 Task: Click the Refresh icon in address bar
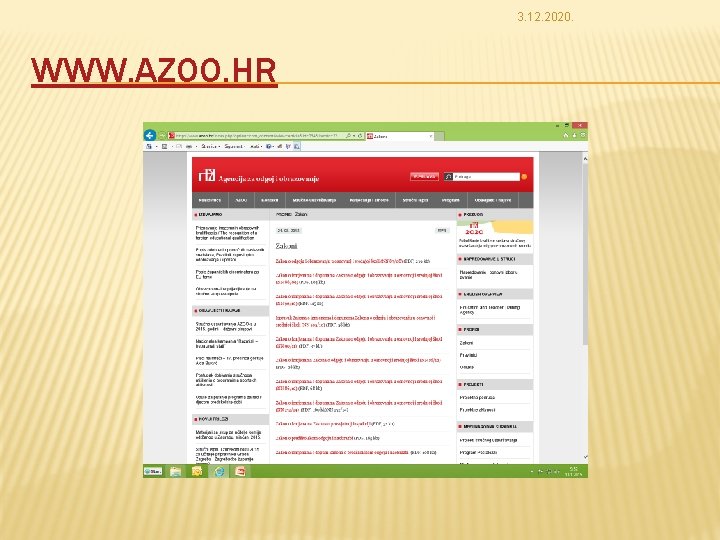click(360, 136)
